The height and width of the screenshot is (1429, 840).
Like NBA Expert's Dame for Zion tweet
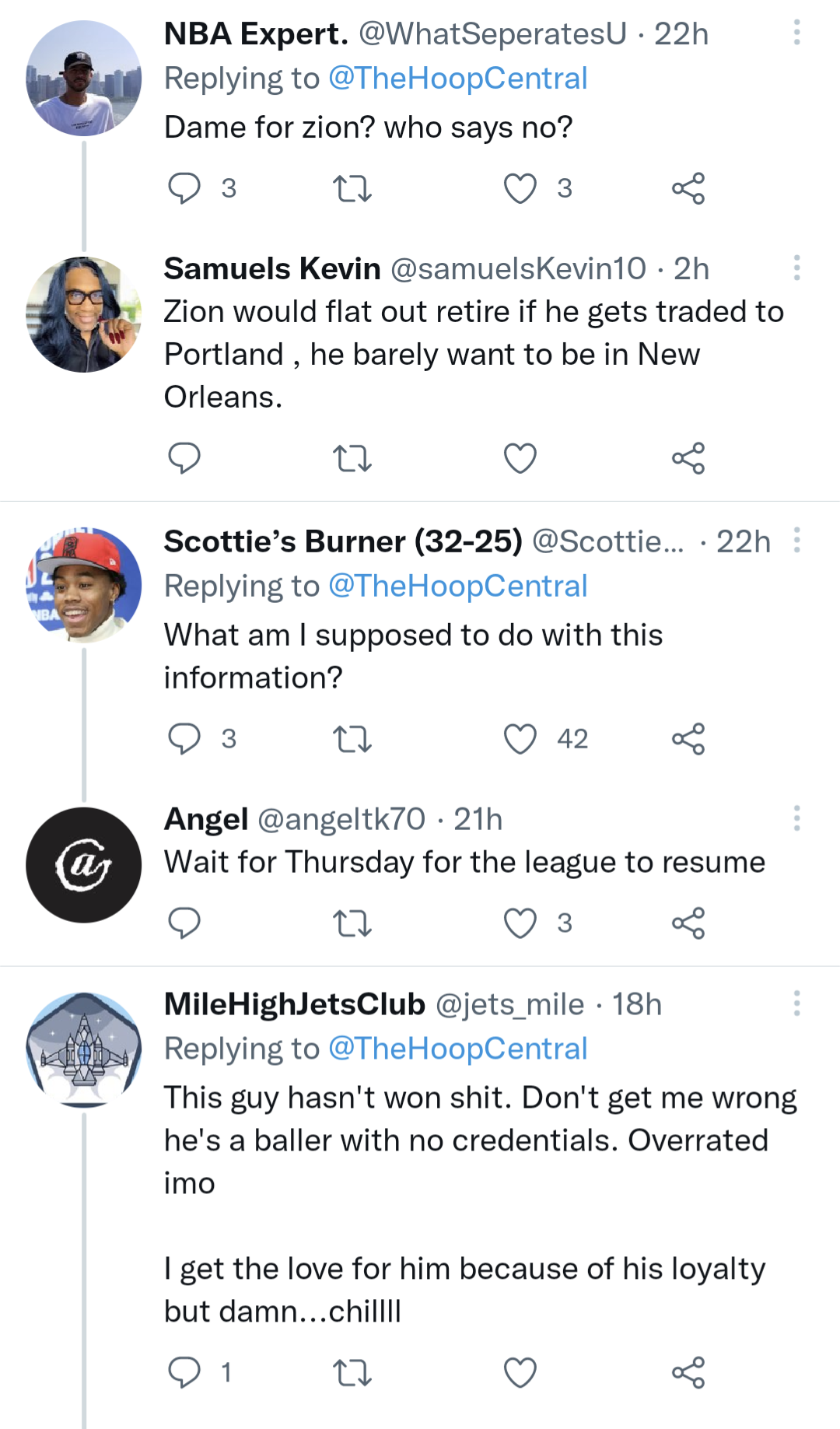pos(520,188)
